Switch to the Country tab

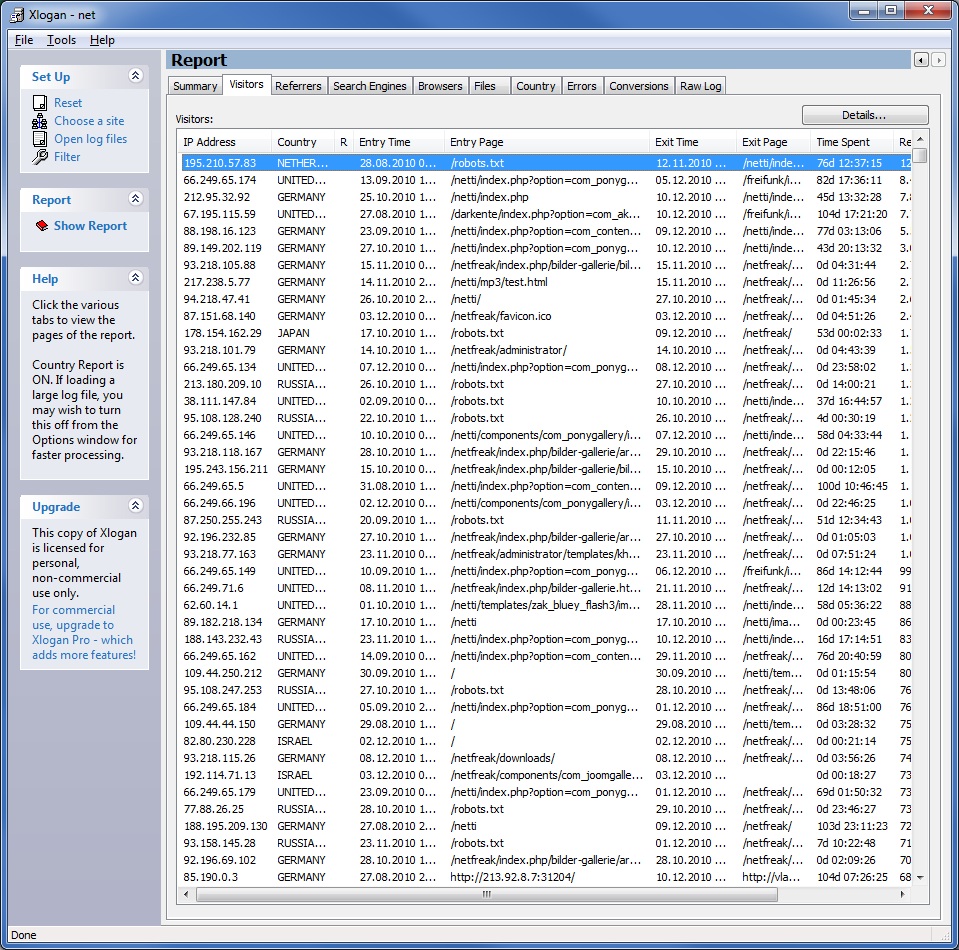point(536,86)
